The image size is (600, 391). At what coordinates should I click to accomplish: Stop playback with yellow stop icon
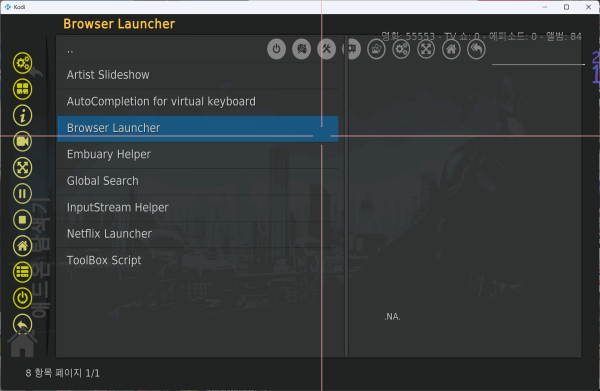click(x=23, y=220)
